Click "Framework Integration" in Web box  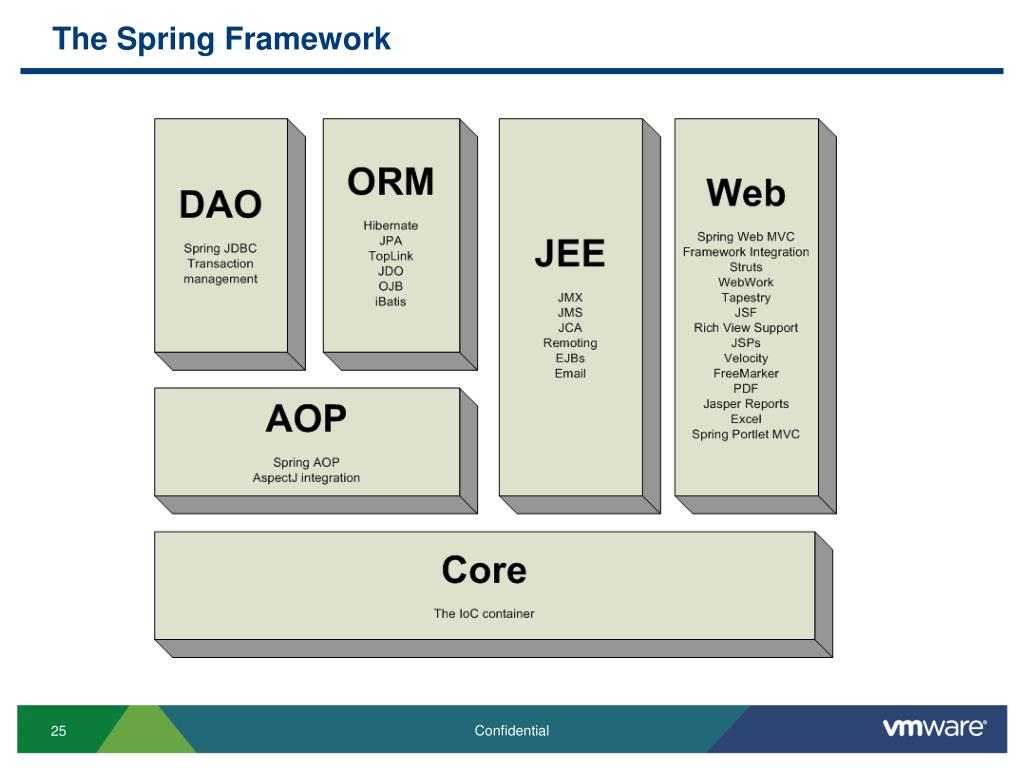[x=746, y=252]
